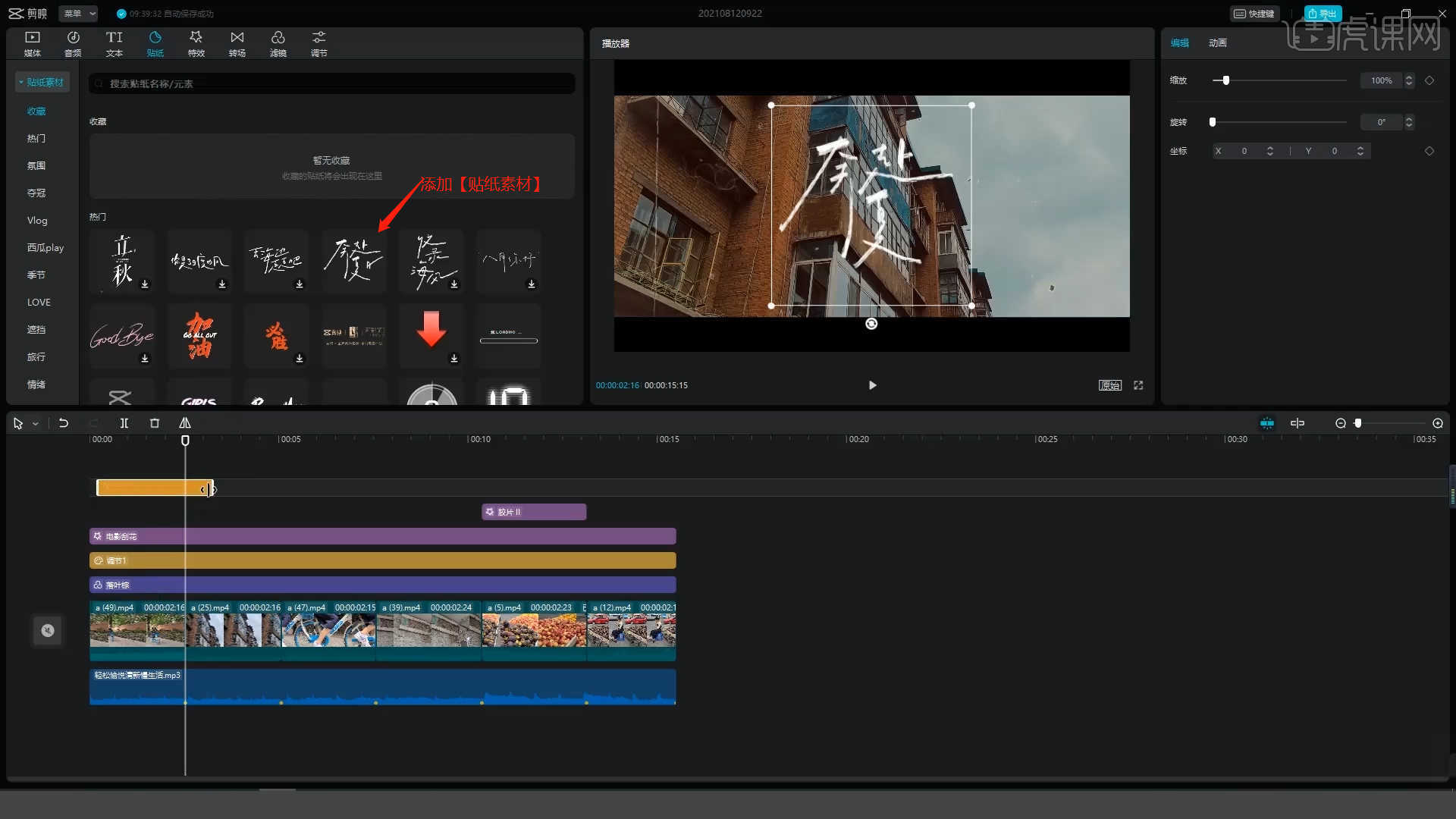Play the video preview

pos(872,385)
